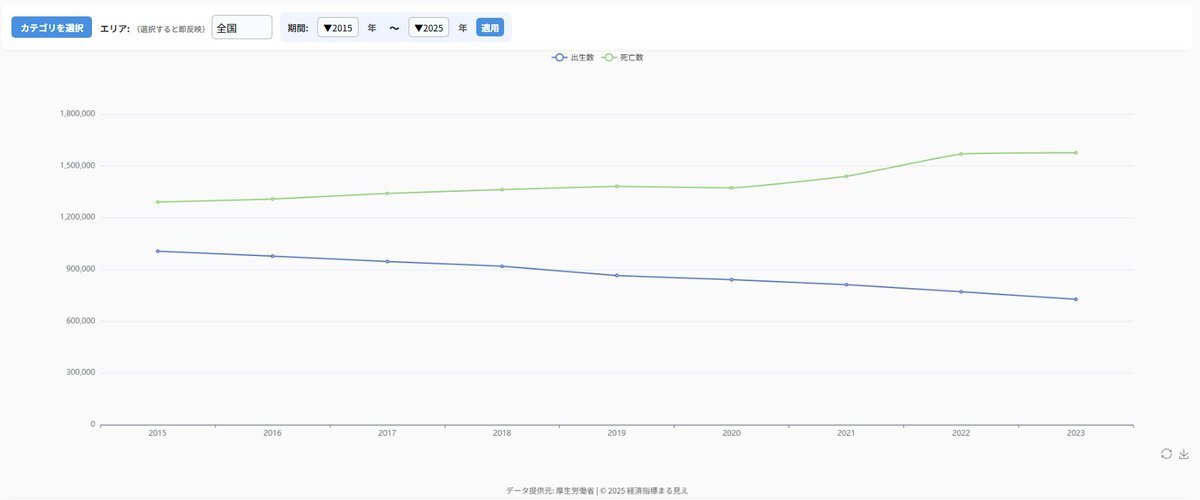Screen dimensions: 1200x500
Task: Click the 2015 data point on 出生数 line
Action: 158,251
